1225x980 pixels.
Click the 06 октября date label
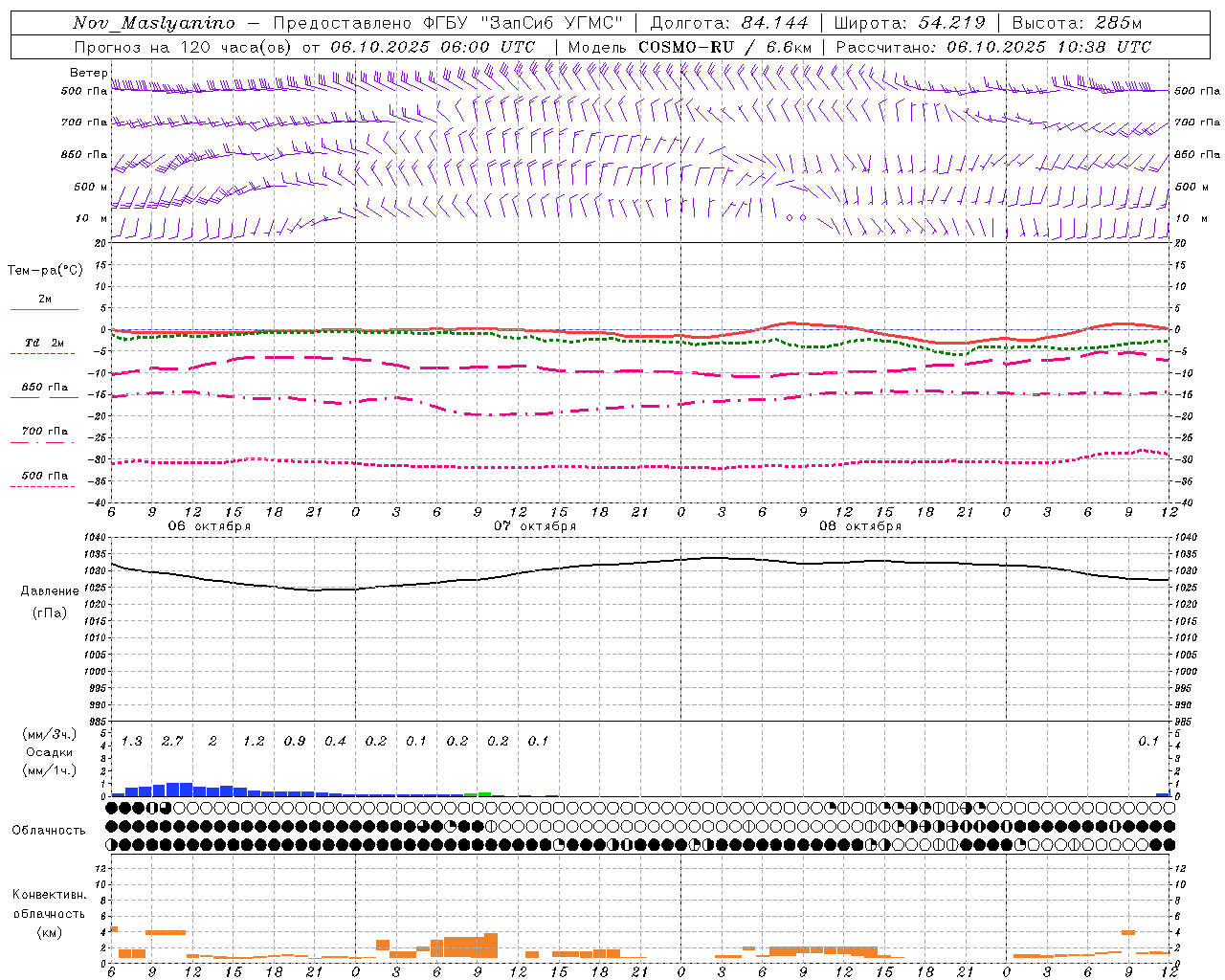click(x=210, y=526)
